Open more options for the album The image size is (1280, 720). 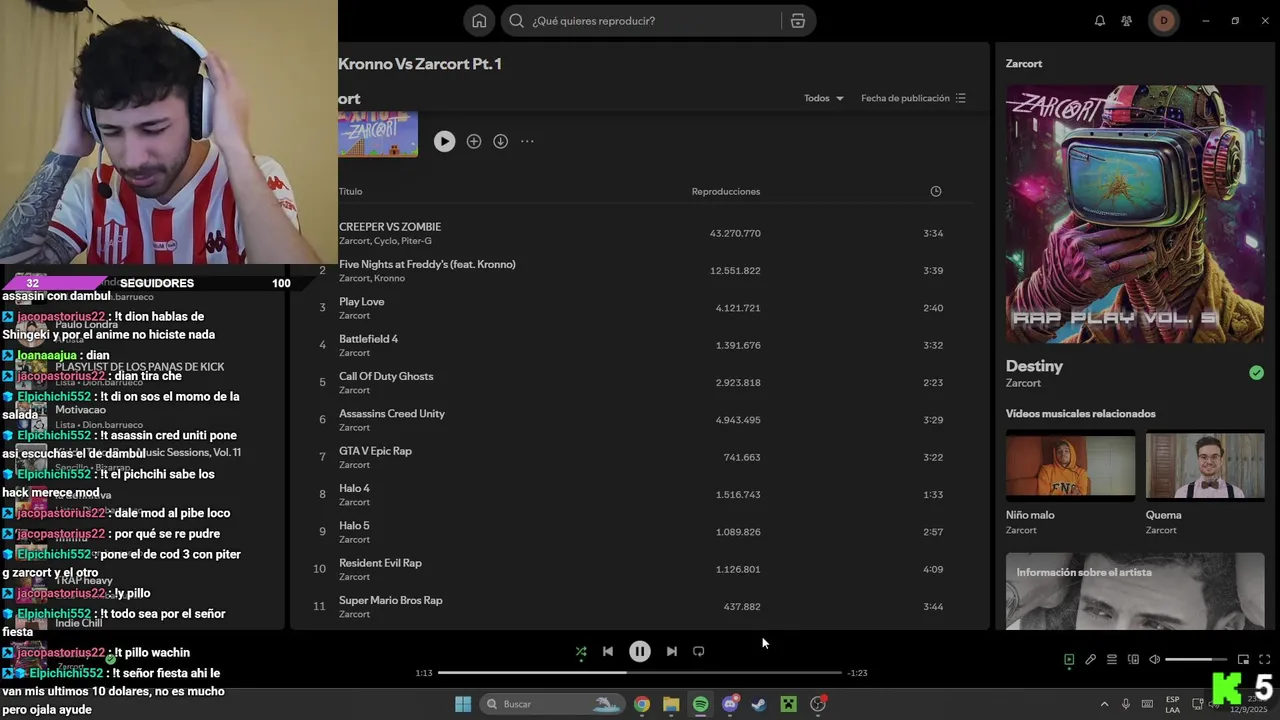pyautogui.click(x=527, y=142)
